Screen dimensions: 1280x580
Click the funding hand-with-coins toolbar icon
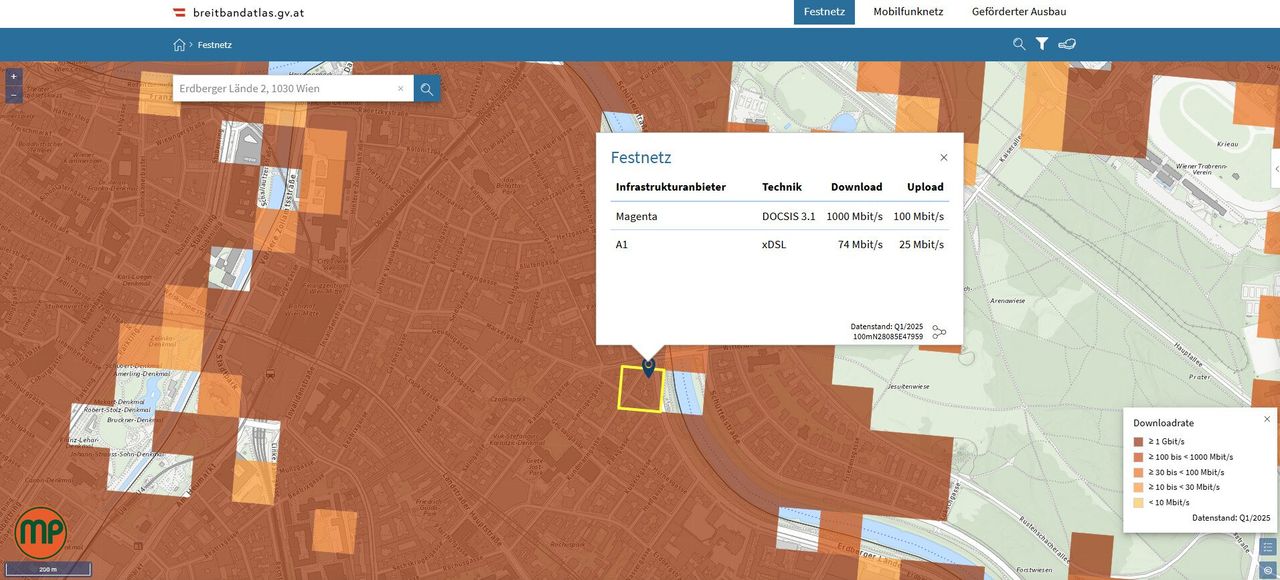1067,44
